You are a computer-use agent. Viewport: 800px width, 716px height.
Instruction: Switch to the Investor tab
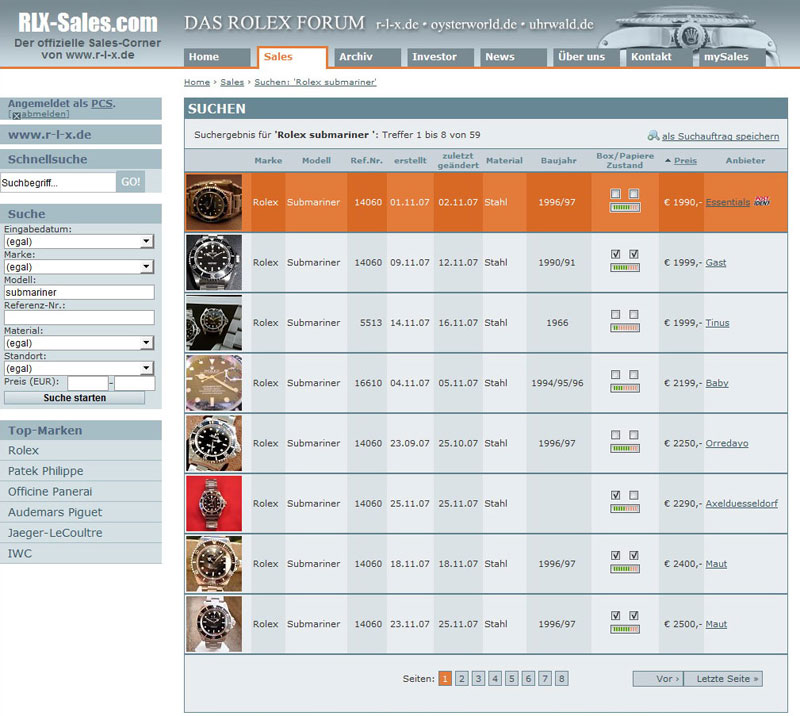coord(440,57)
